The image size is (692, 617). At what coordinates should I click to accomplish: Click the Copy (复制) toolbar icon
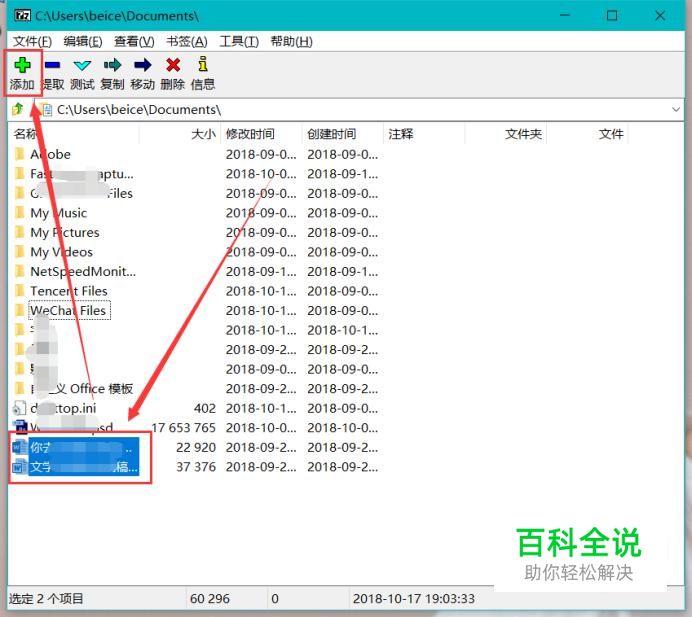(x=113, y=65)
